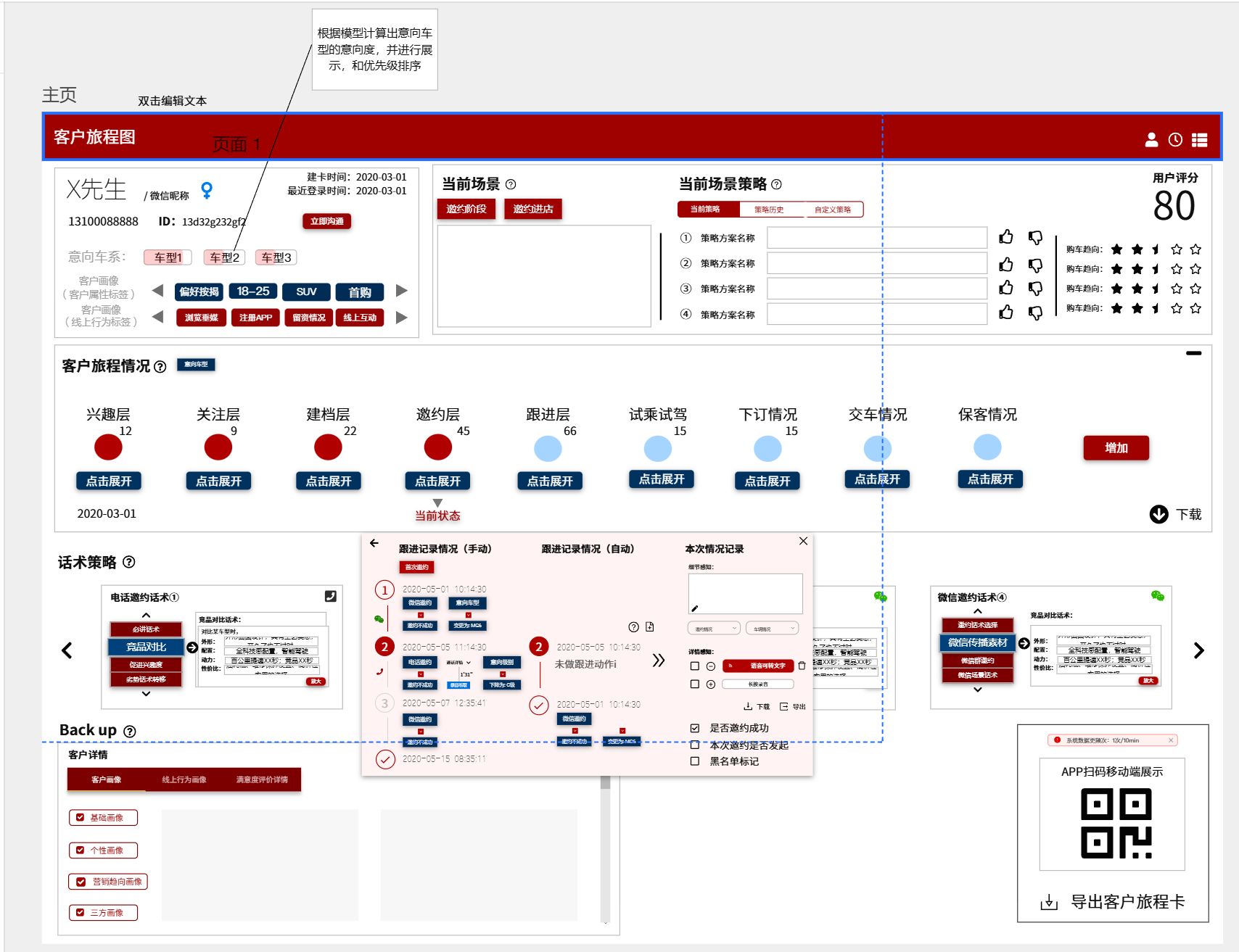Check the 黑名单标记 checkbox

coord(695,761)
